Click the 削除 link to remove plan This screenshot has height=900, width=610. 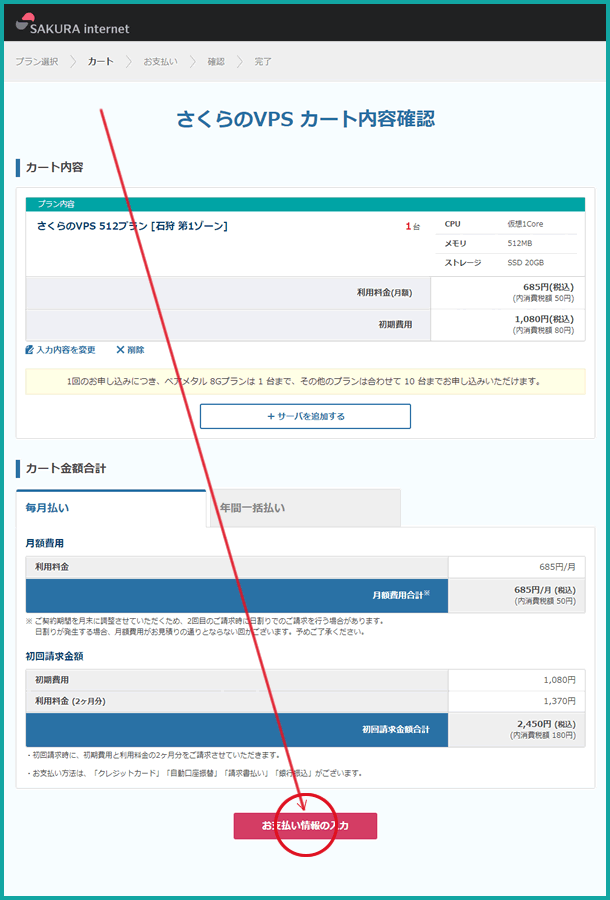(x=136, y=350)
